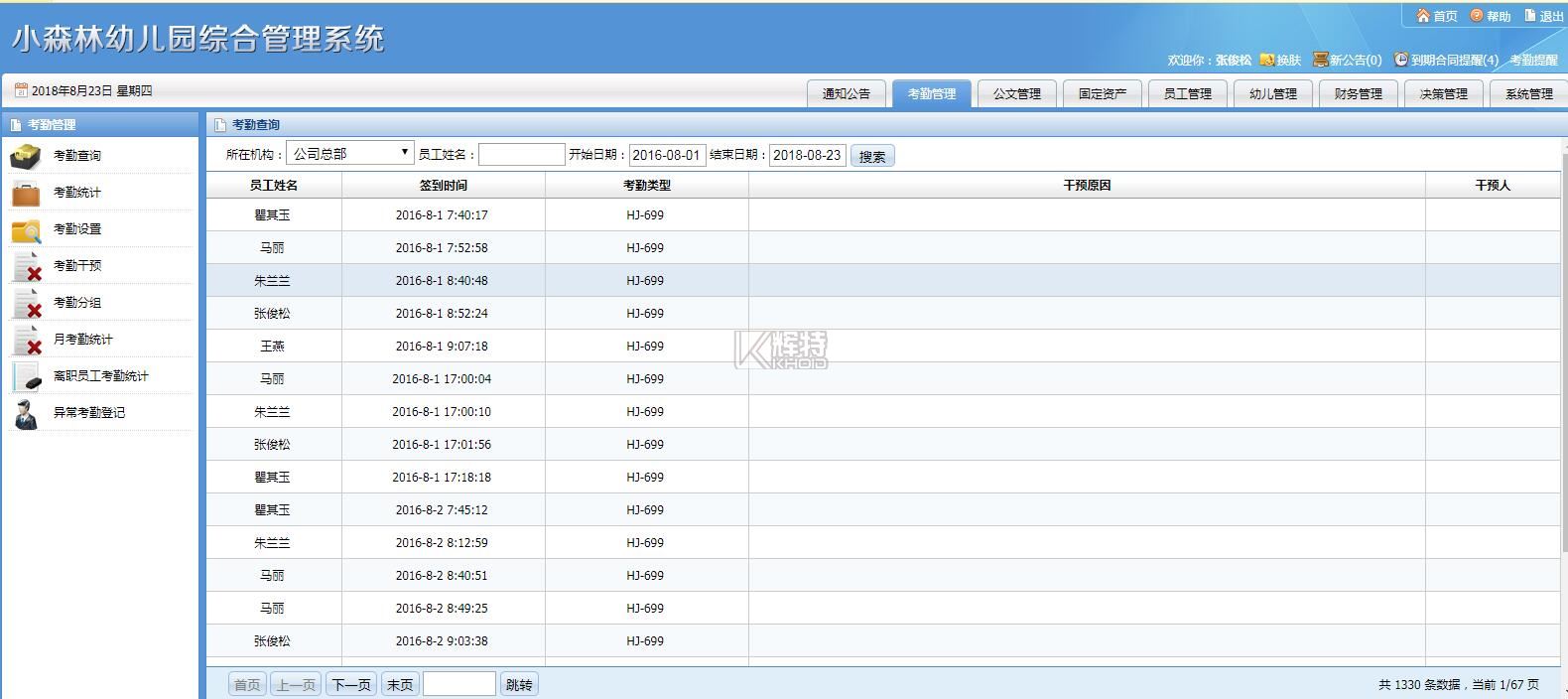Open 考勤统计 briefcase icon
Viewport: 1568px width, 699px height.
[26, 193]
